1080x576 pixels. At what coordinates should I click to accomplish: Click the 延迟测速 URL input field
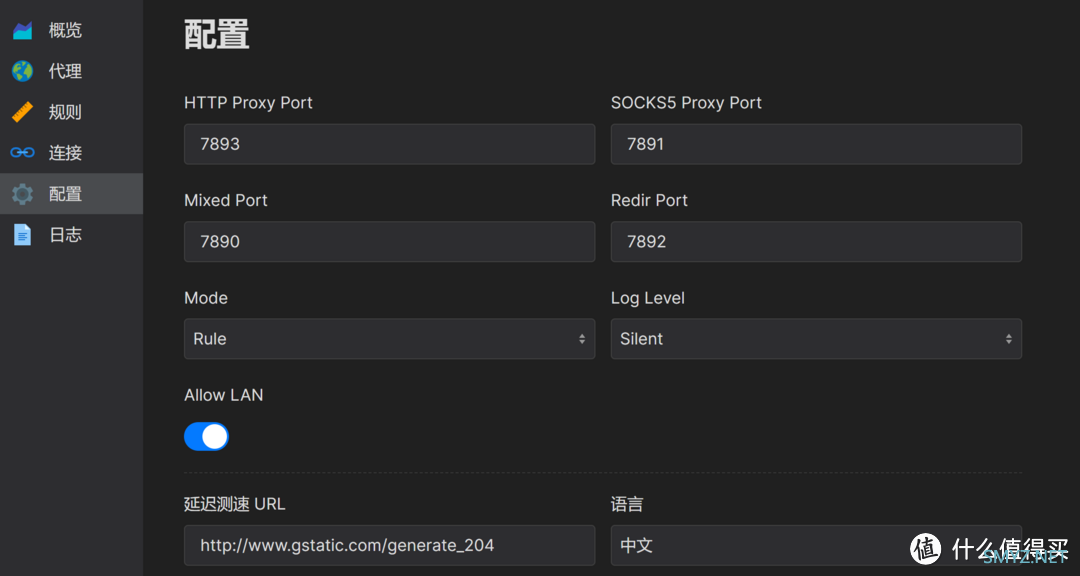(x=389, y=546)
